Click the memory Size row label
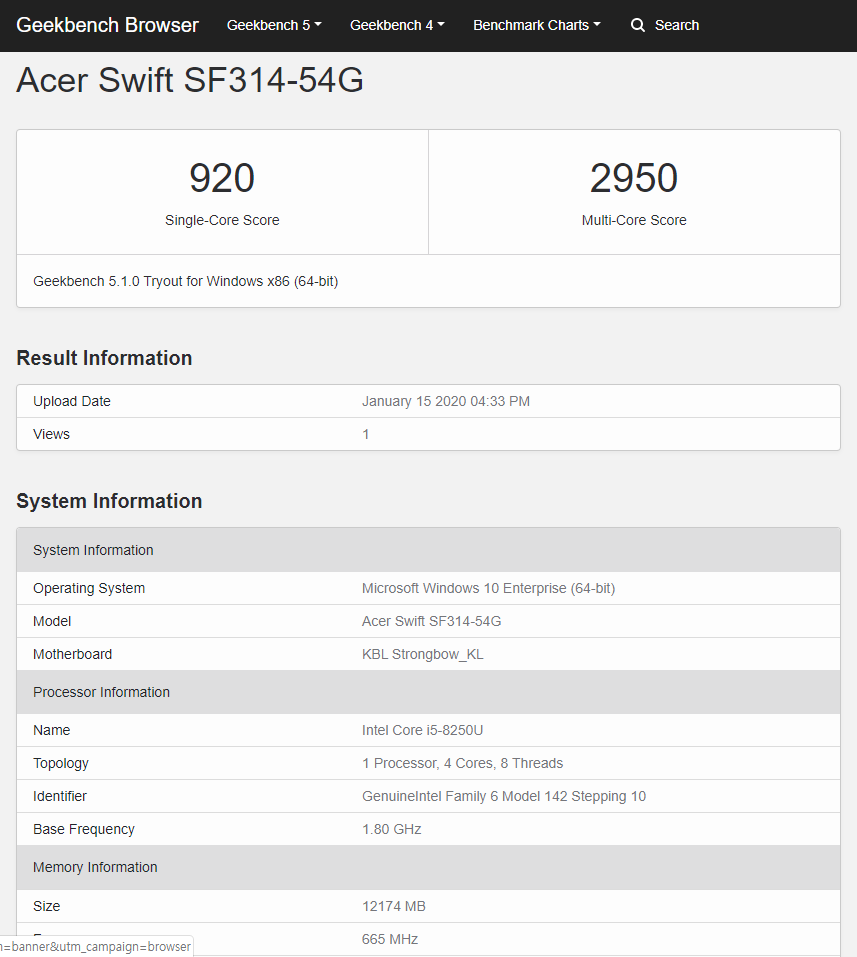The height and width of the screenshot is (957, 857). pyautogui.click(x=46, y=906)
